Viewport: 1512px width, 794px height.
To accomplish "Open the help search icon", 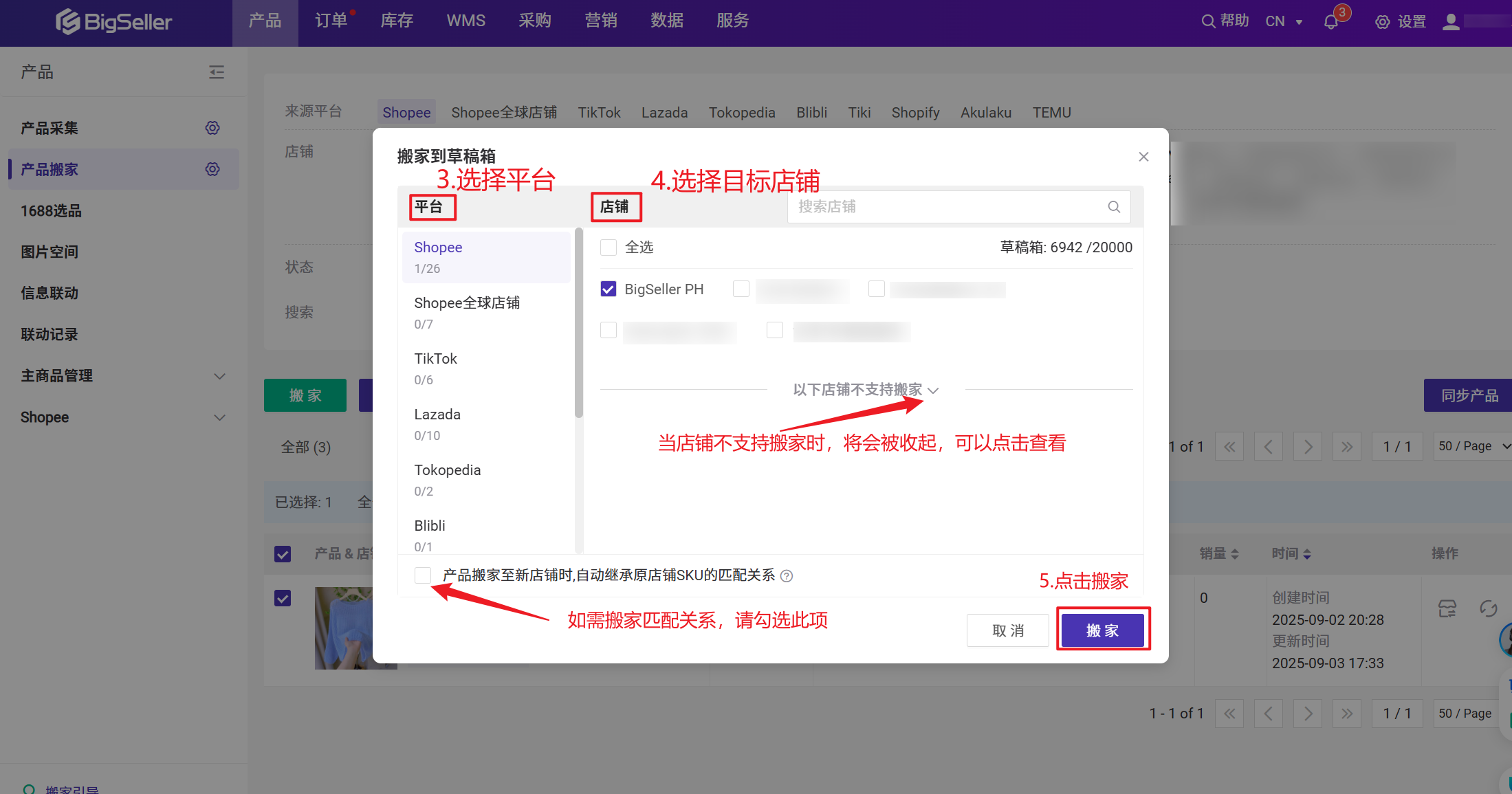I will (1207, 21).
